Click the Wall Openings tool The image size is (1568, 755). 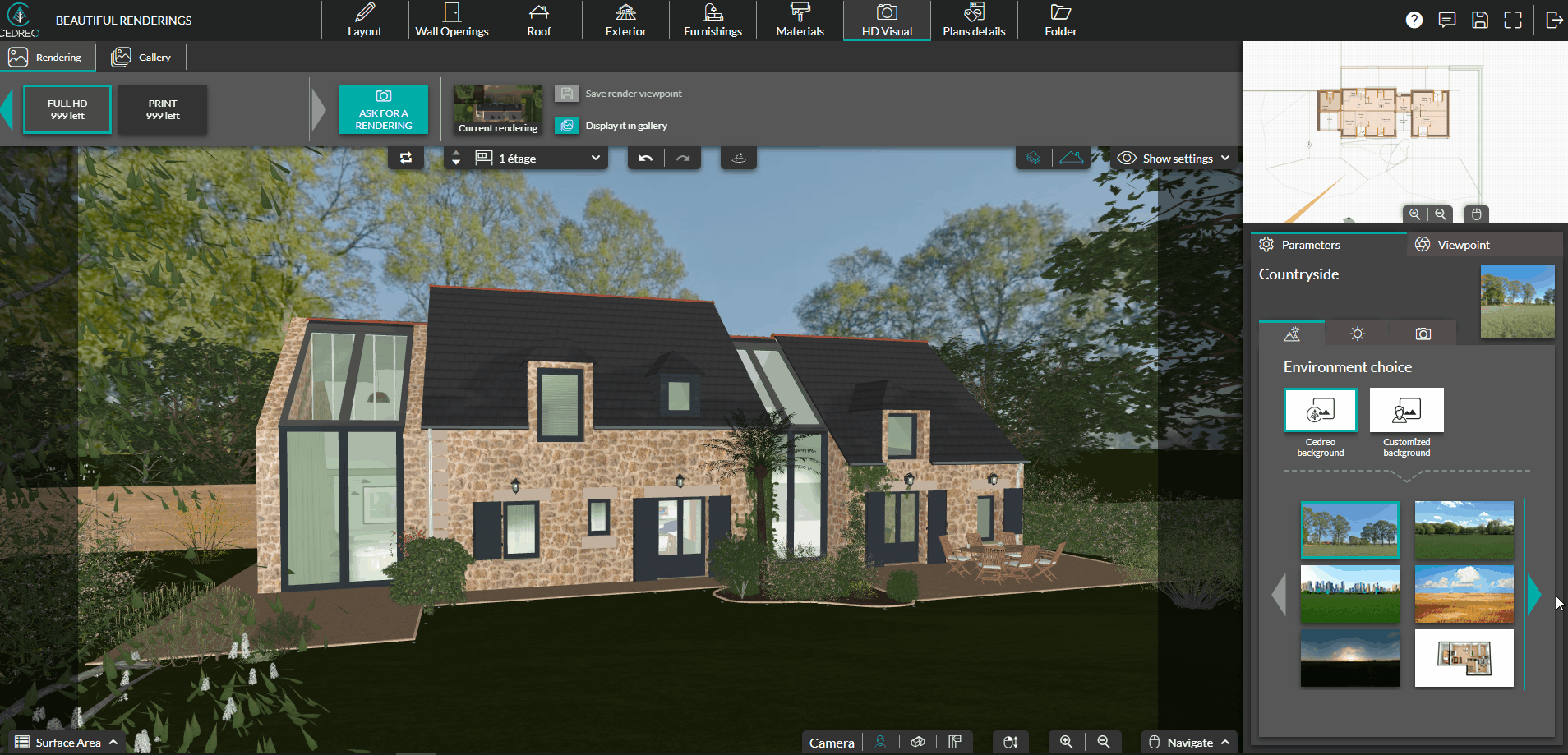tap(451, 20)
